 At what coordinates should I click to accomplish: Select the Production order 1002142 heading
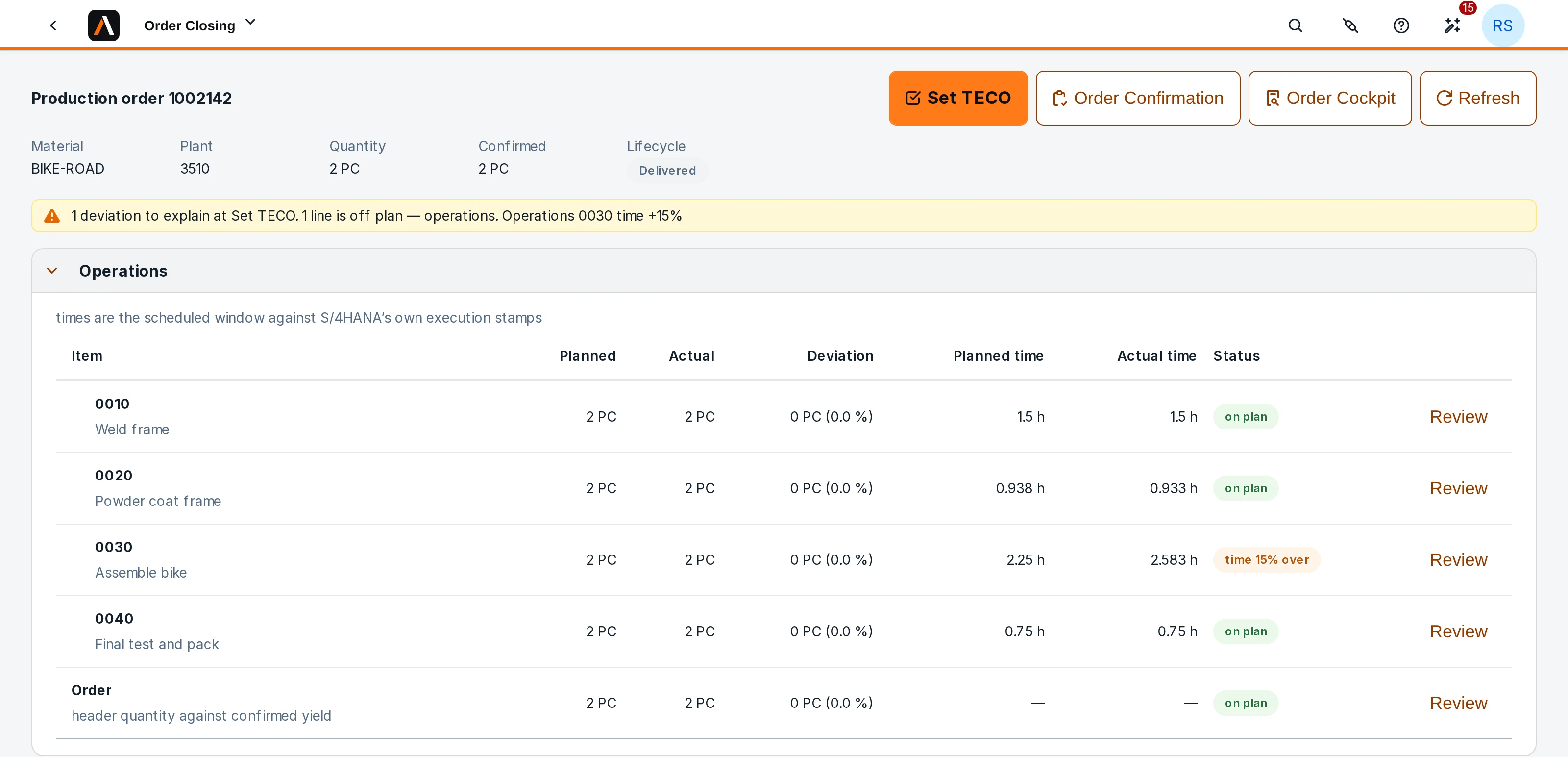[x=131, y=98]
